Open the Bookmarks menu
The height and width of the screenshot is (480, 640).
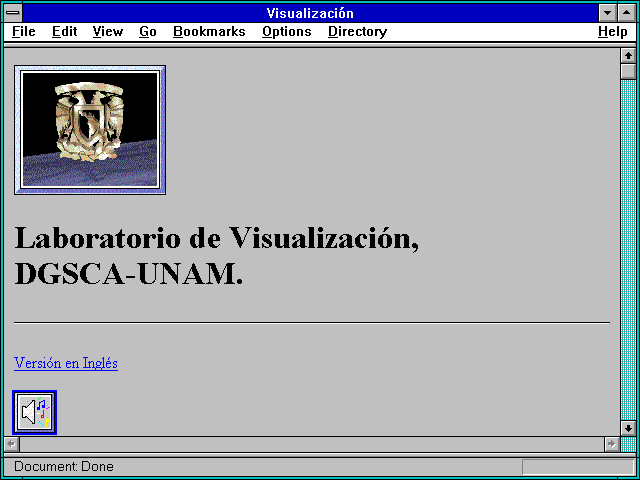209,32
